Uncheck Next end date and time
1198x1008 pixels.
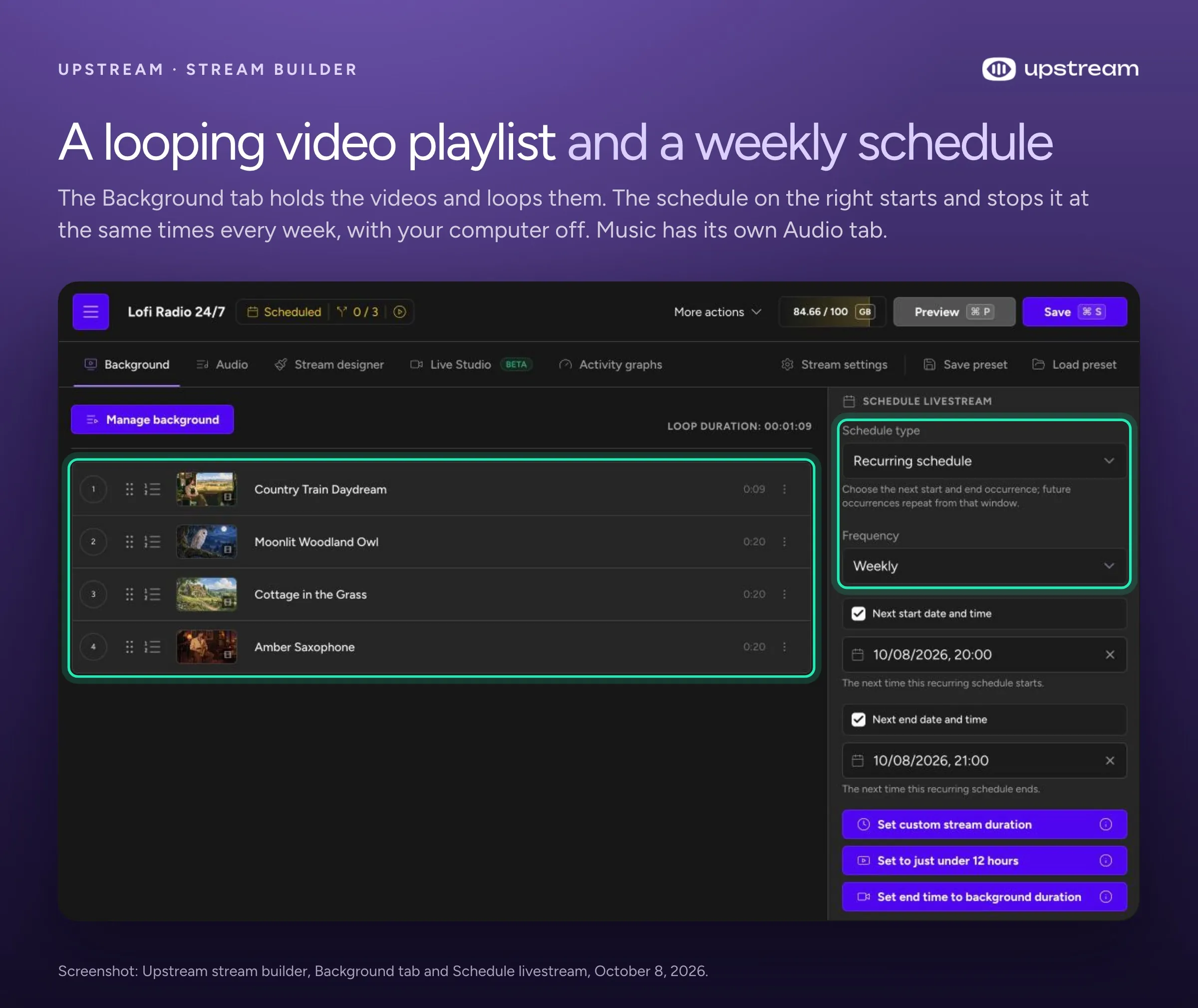pos(859,720)
